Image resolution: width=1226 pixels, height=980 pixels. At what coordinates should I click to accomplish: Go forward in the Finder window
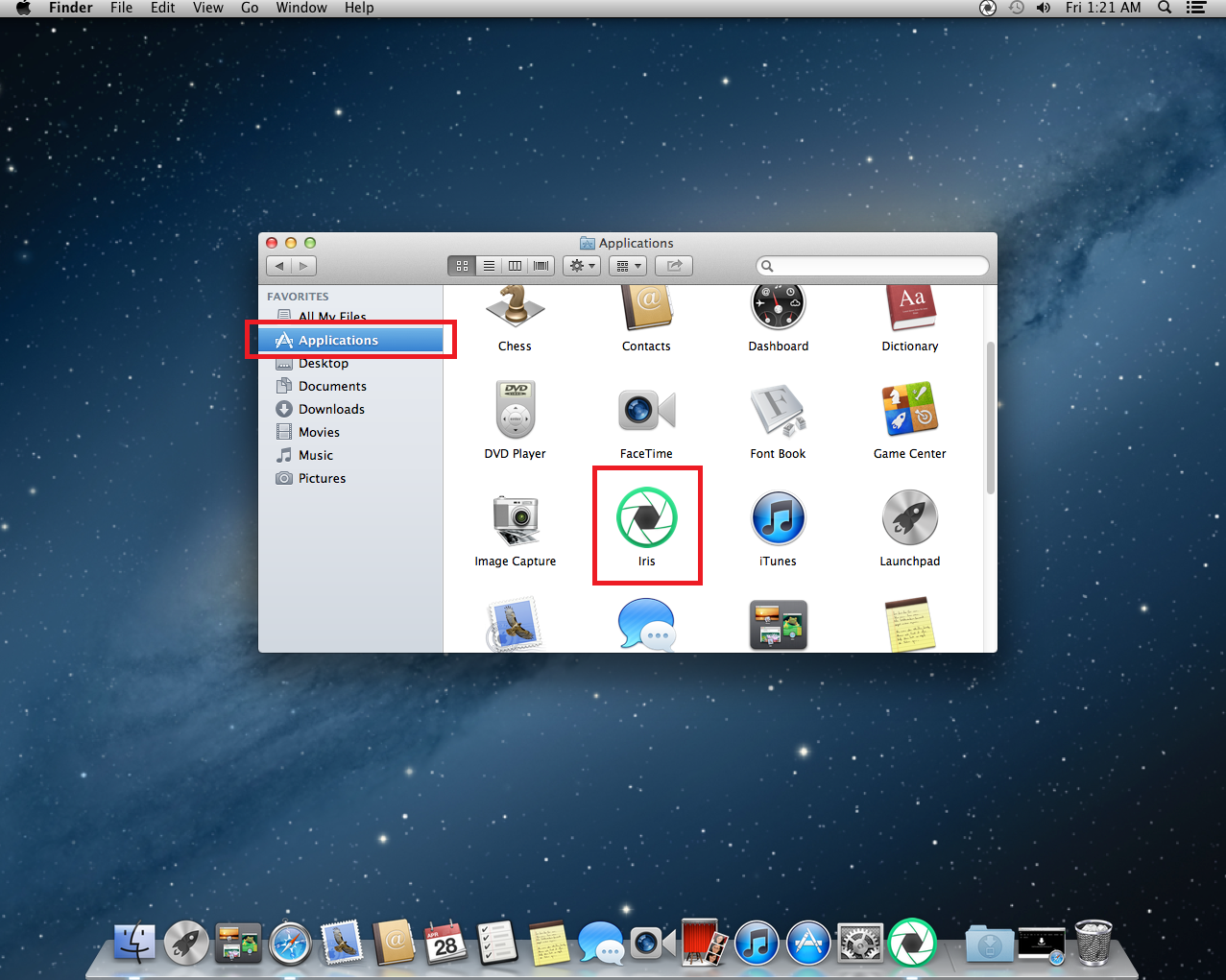[x=304, y=266]
